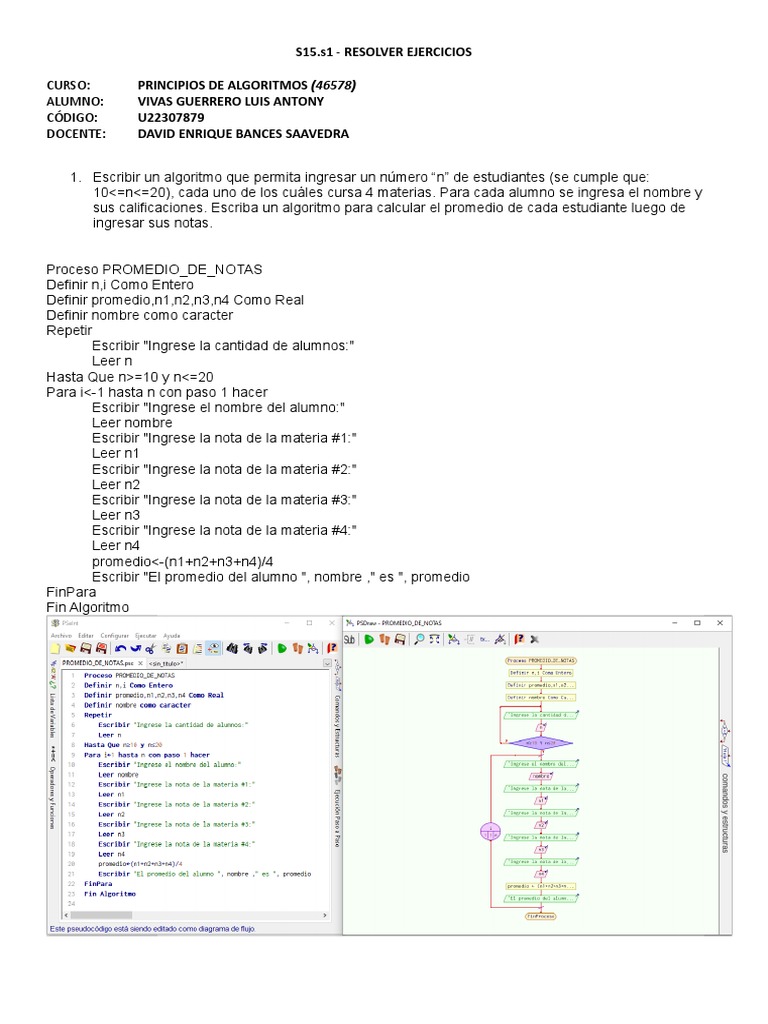Start step-by-step execution with the footprints icon
The height and width of the screenshot is (1024, 768).
299,648
